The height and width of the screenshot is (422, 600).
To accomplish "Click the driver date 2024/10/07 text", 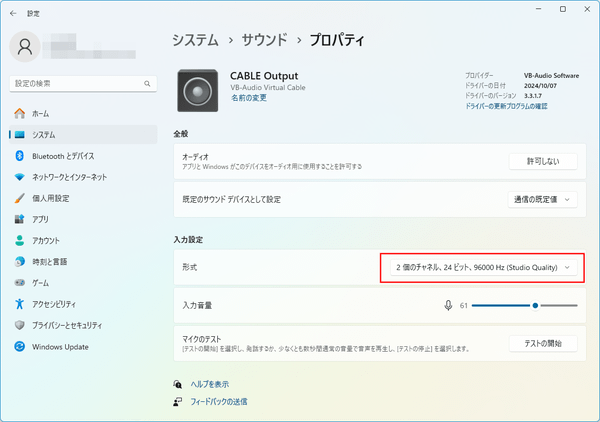I will (x=540, y=86).
